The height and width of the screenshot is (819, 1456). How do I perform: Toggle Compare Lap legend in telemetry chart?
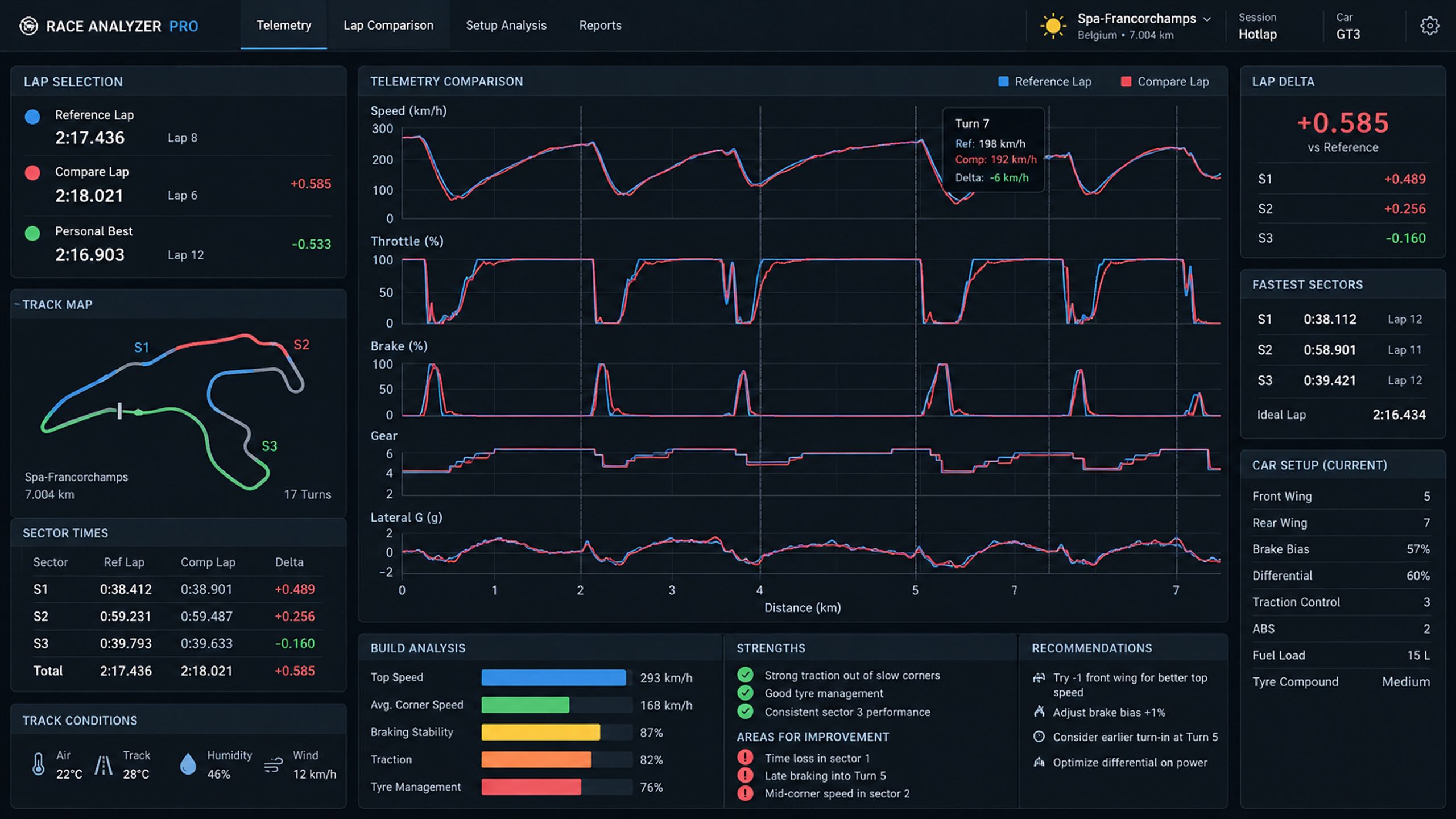tap(1165, 81)
